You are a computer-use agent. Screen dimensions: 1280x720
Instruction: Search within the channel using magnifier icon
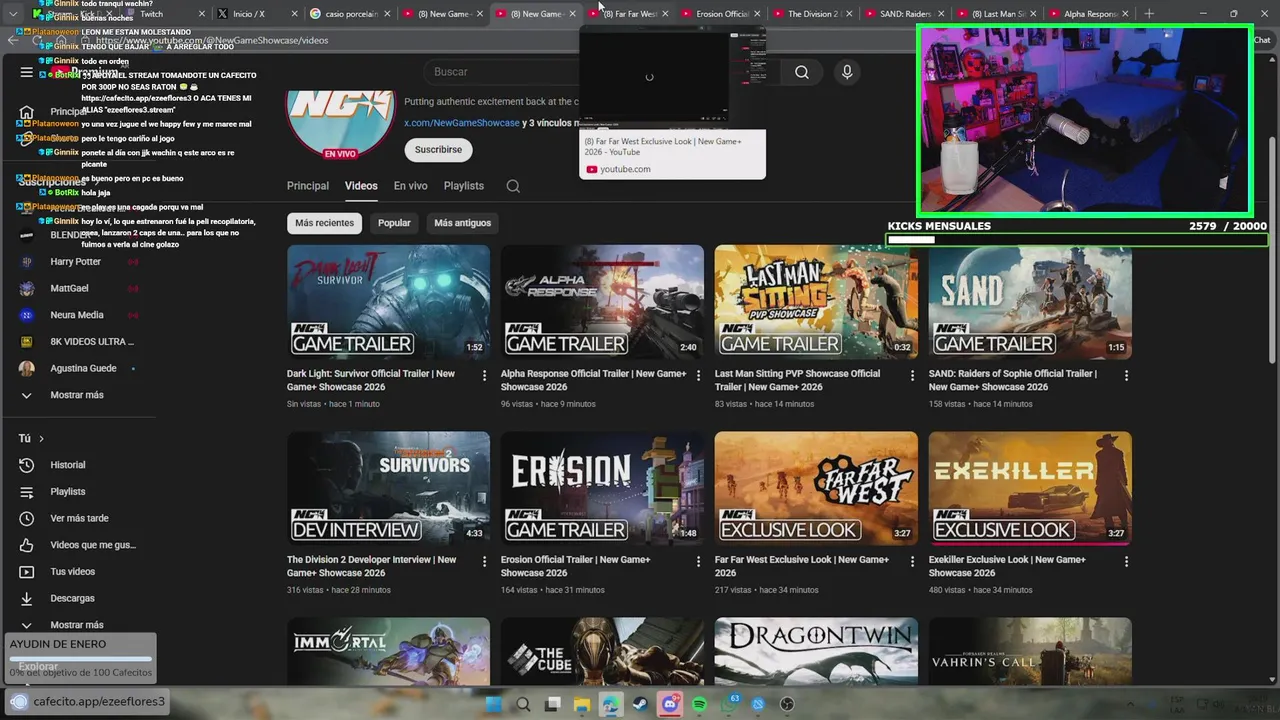[x=513, y=186]
